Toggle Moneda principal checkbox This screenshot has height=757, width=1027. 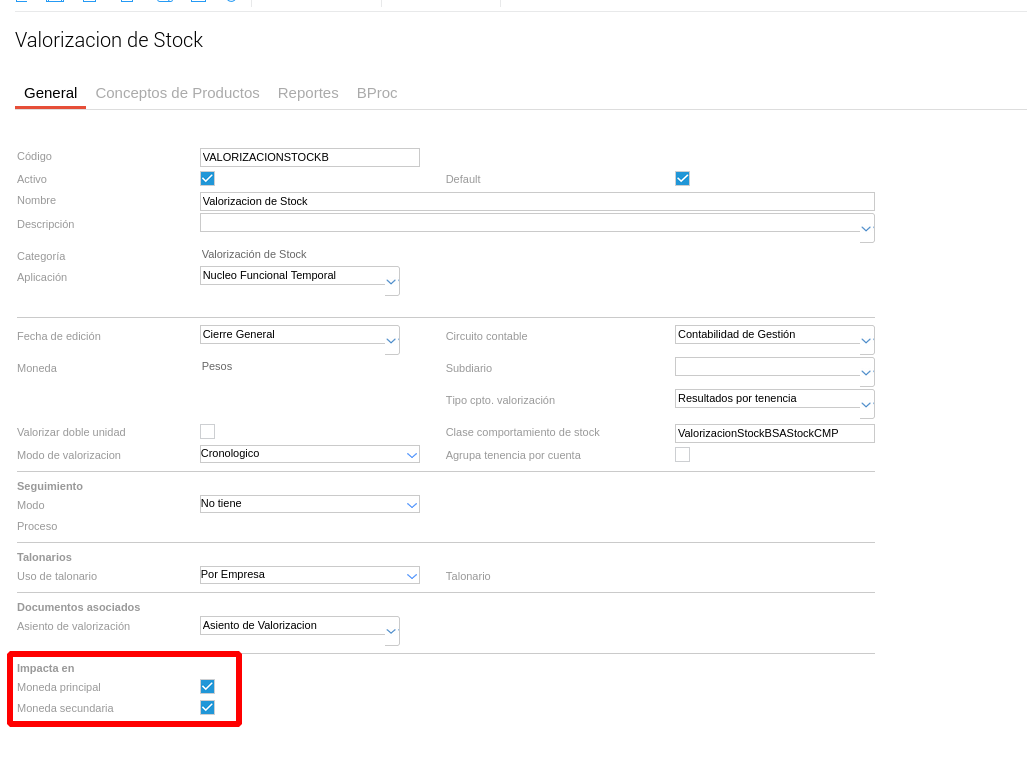click(207, 687)
